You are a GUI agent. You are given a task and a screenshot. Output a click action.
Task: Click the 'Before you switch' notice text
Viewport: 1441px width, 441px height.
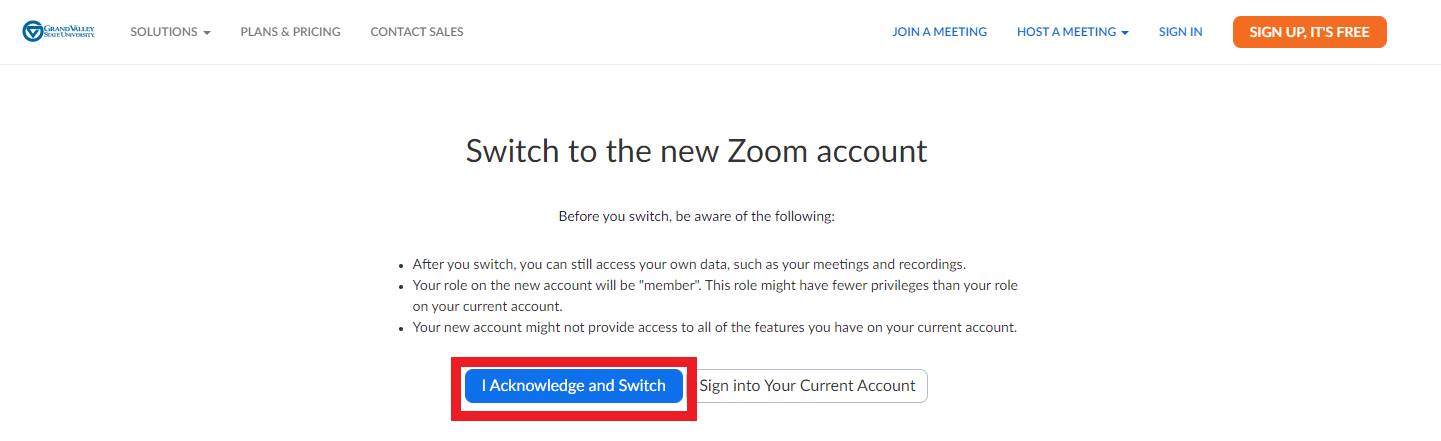coord(696,216)
